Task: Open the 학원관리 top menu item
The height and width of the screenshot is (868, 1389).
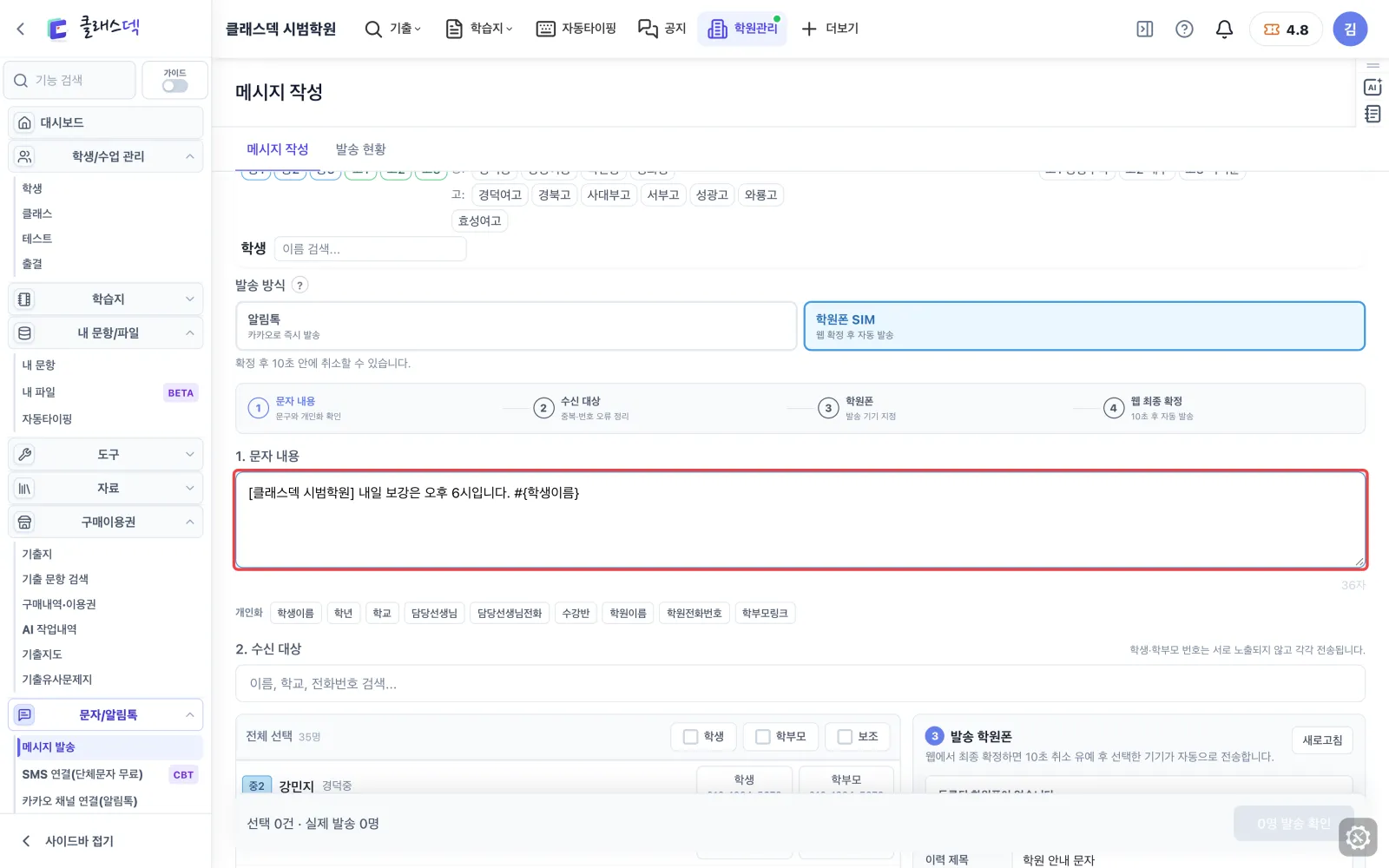Action: pyautogui.click(x=742, y=29)
